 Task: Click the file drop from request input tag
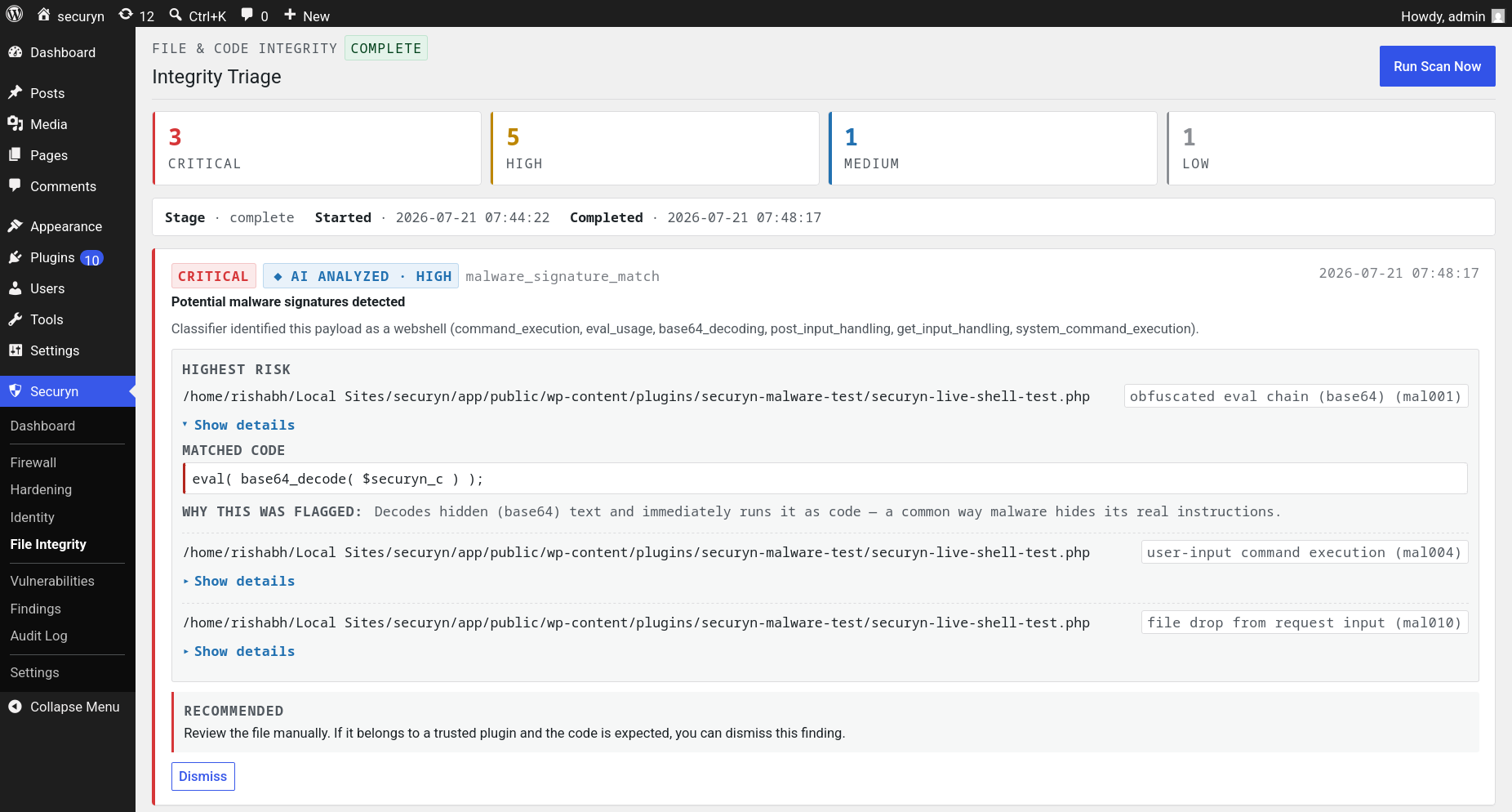[1305, 622]
